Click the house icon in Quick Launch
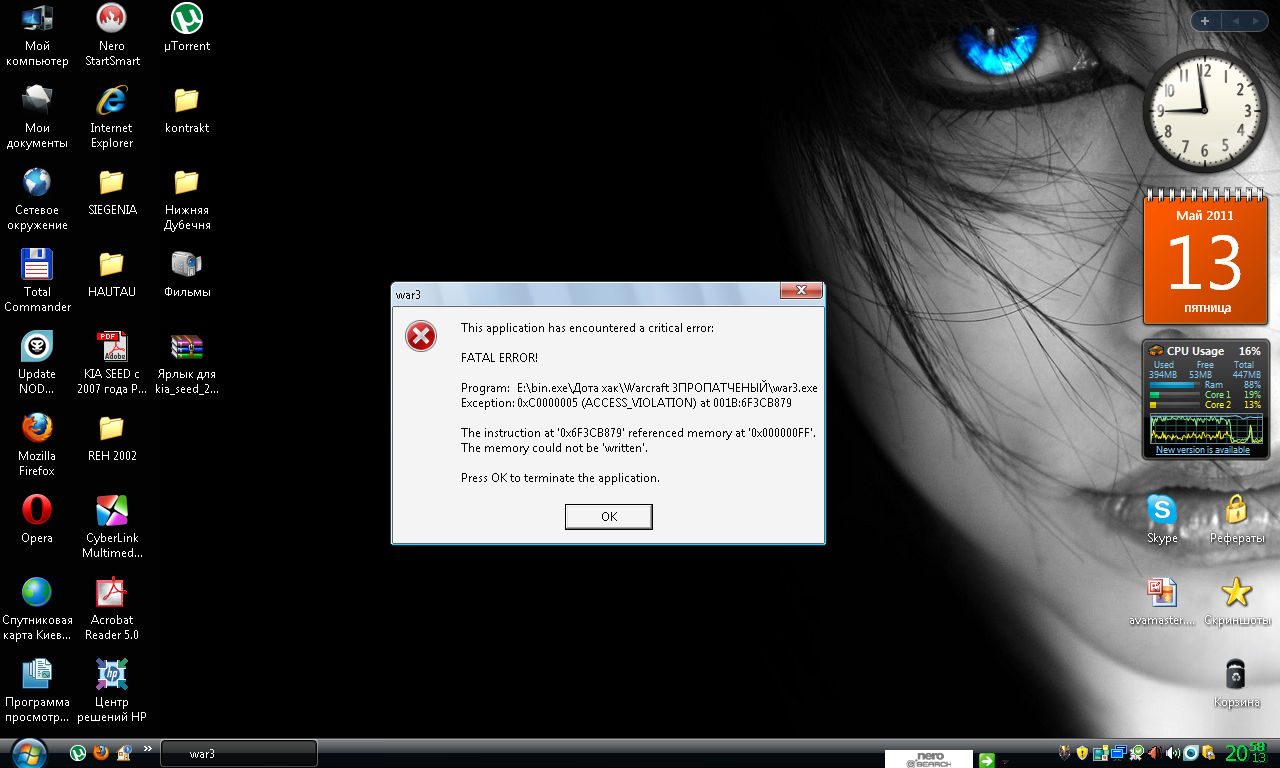 [124, 753]
